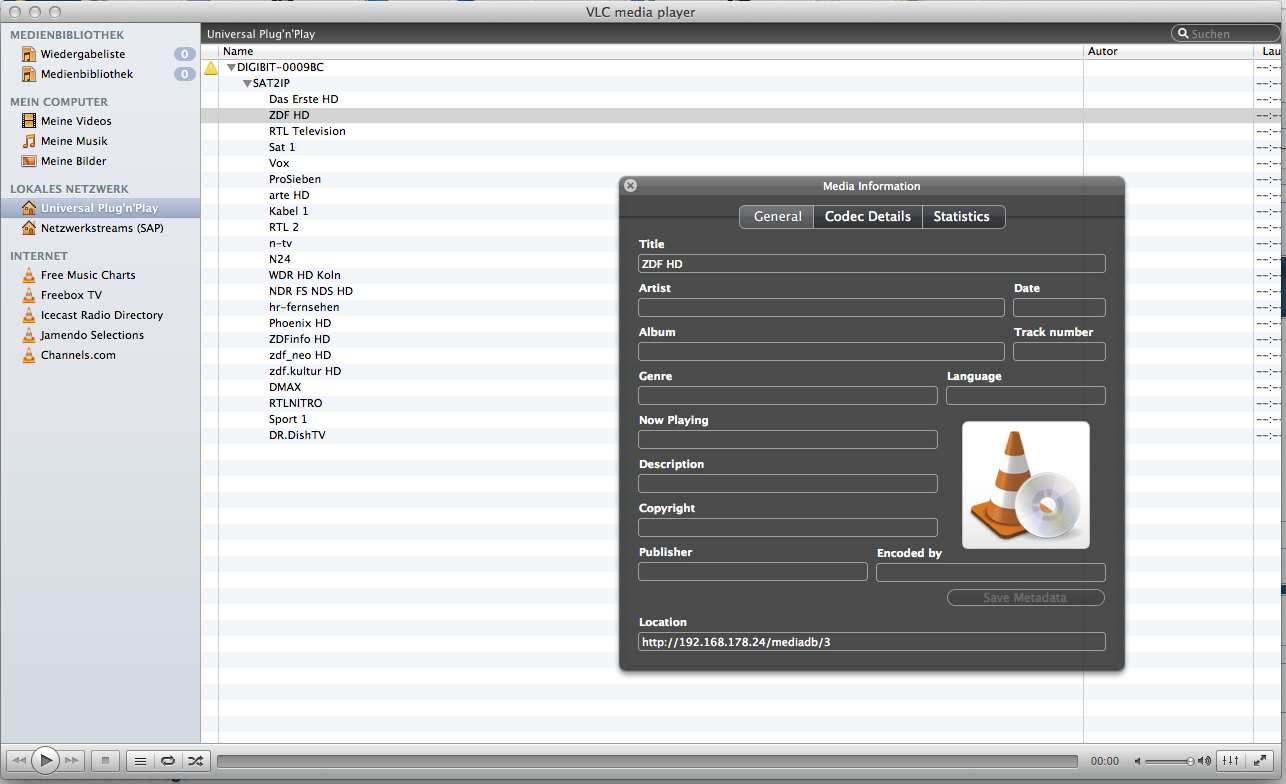Switch to the General tab

(777, 216)
